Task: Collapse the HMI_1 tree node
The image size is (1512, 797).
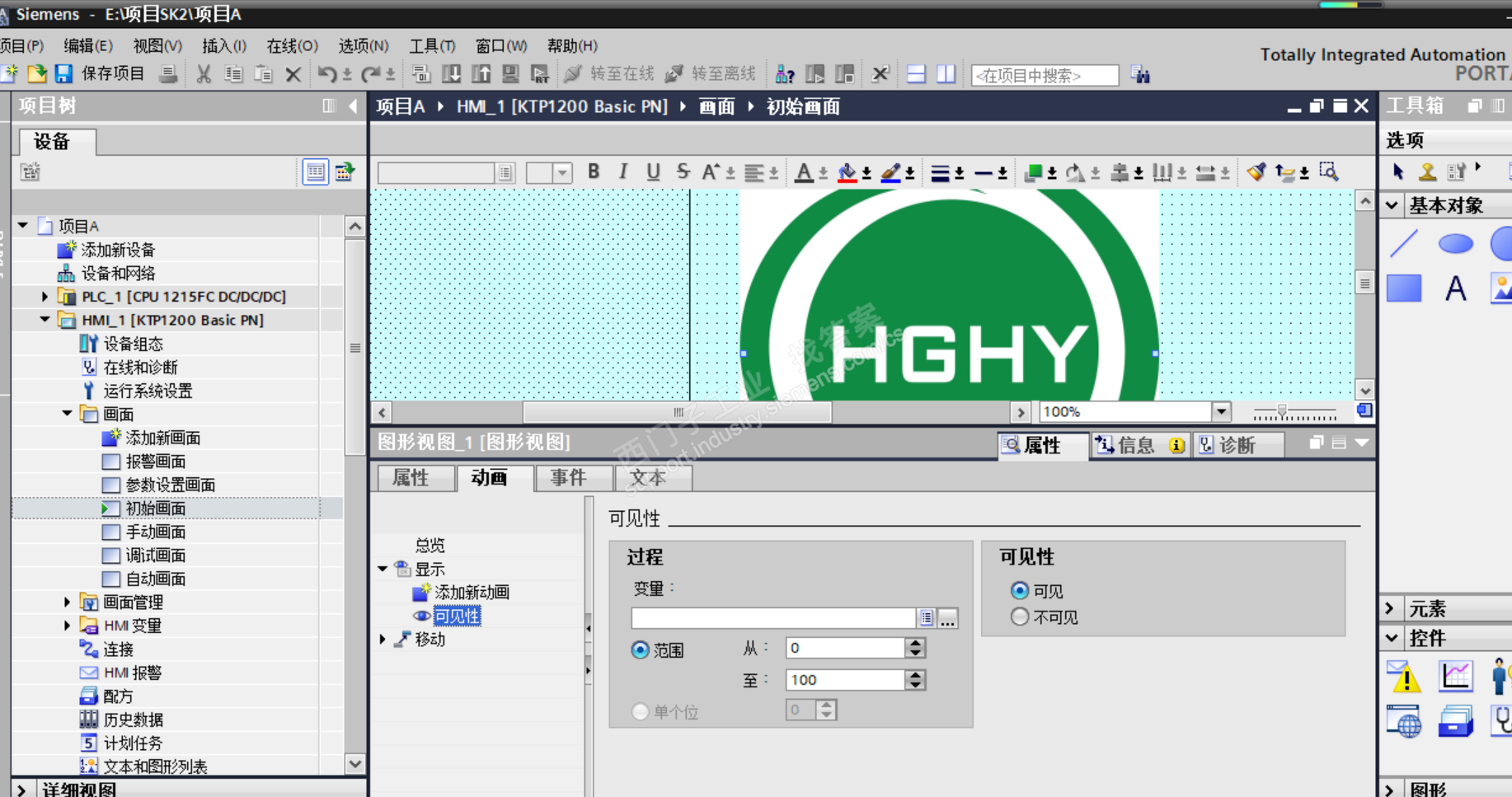Action: tap(45, 320)
